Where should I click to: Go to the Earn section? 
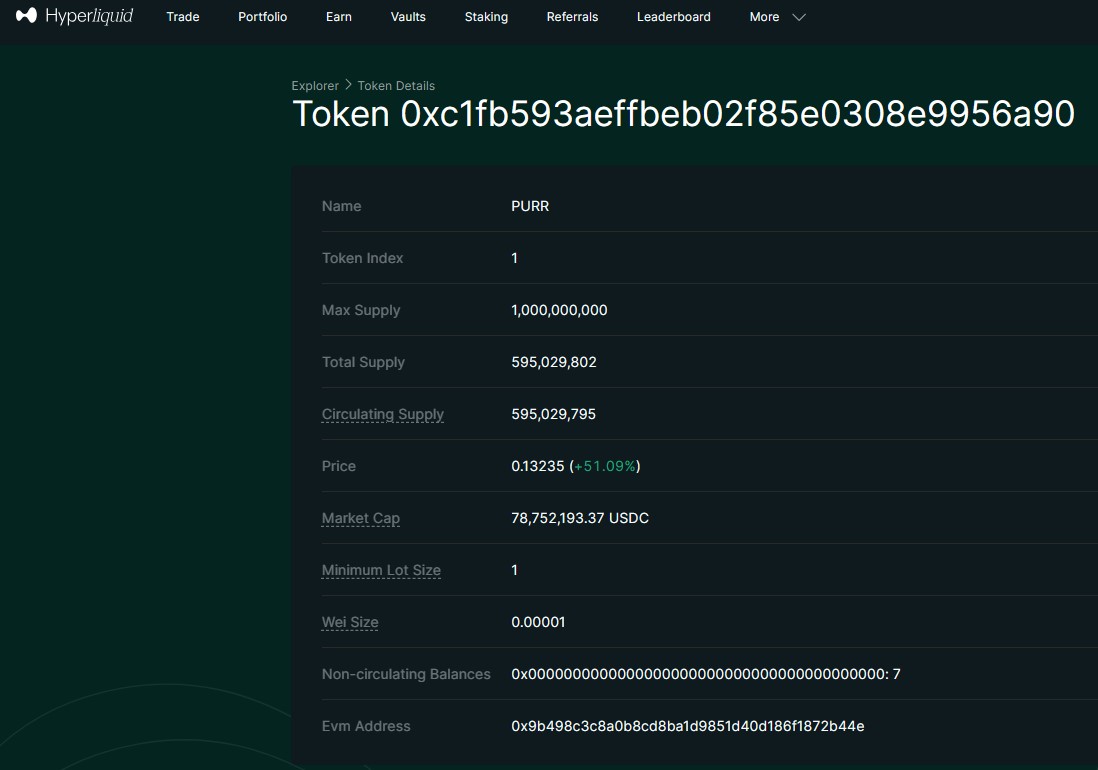coord(339,17)
